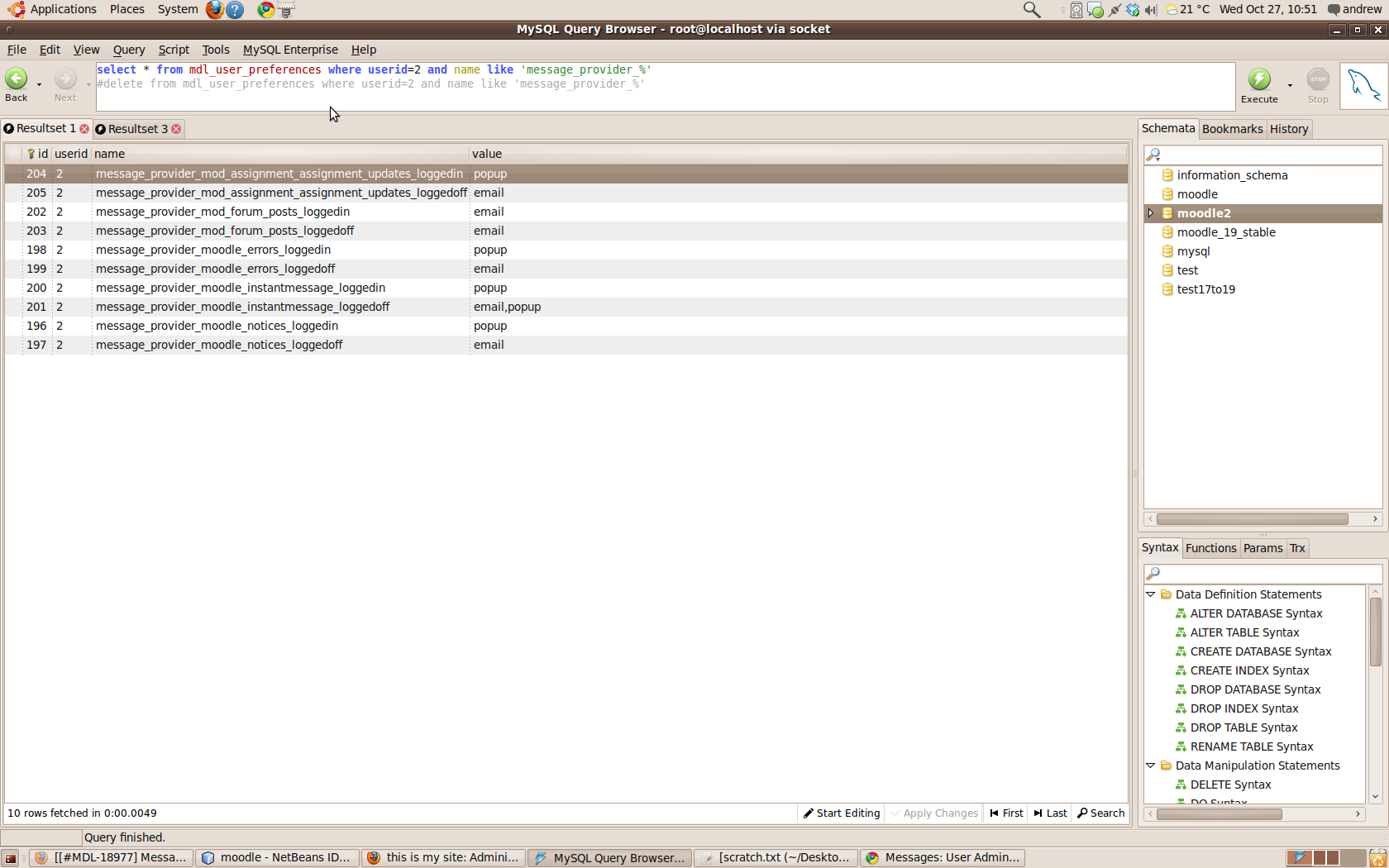The width and height of the screenshot is (1389, 868).
Task: Click the ALTER DATABASE Syntax item
Action: click(1256, 613)
